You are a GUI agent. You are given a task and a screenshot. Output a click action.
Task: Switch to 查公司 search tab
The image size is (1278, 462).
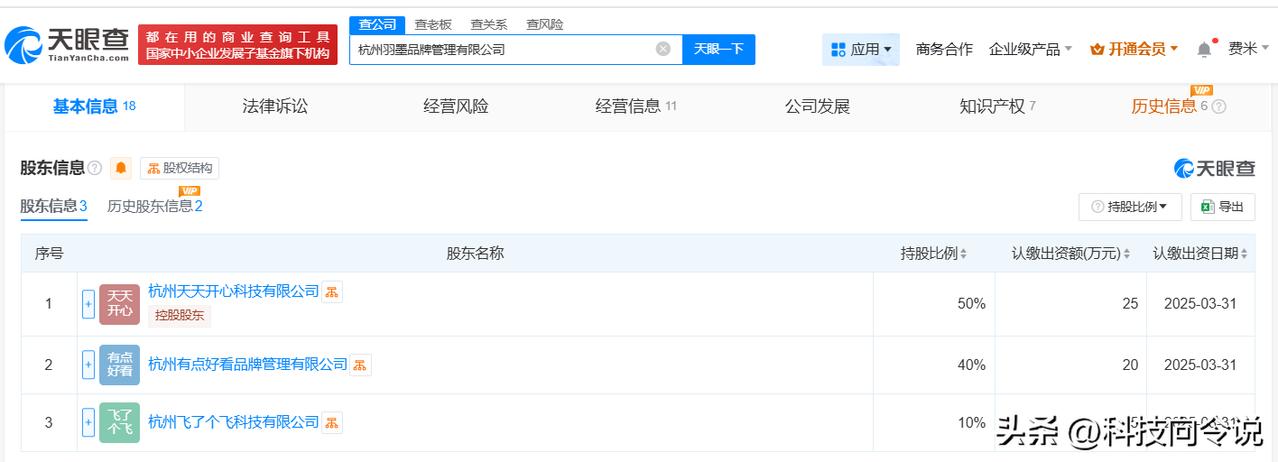376,24
